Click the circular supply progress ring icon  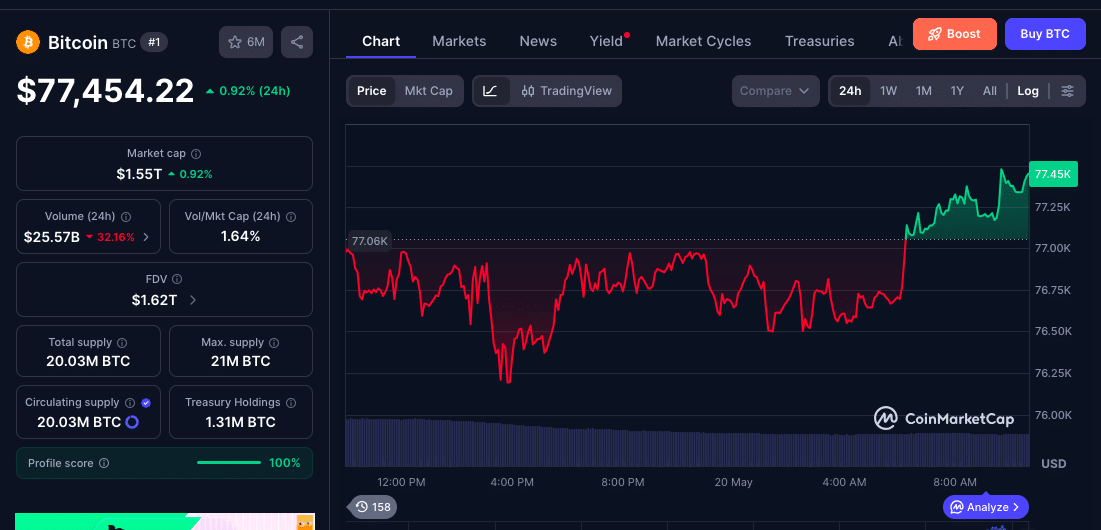pos(131,423)
